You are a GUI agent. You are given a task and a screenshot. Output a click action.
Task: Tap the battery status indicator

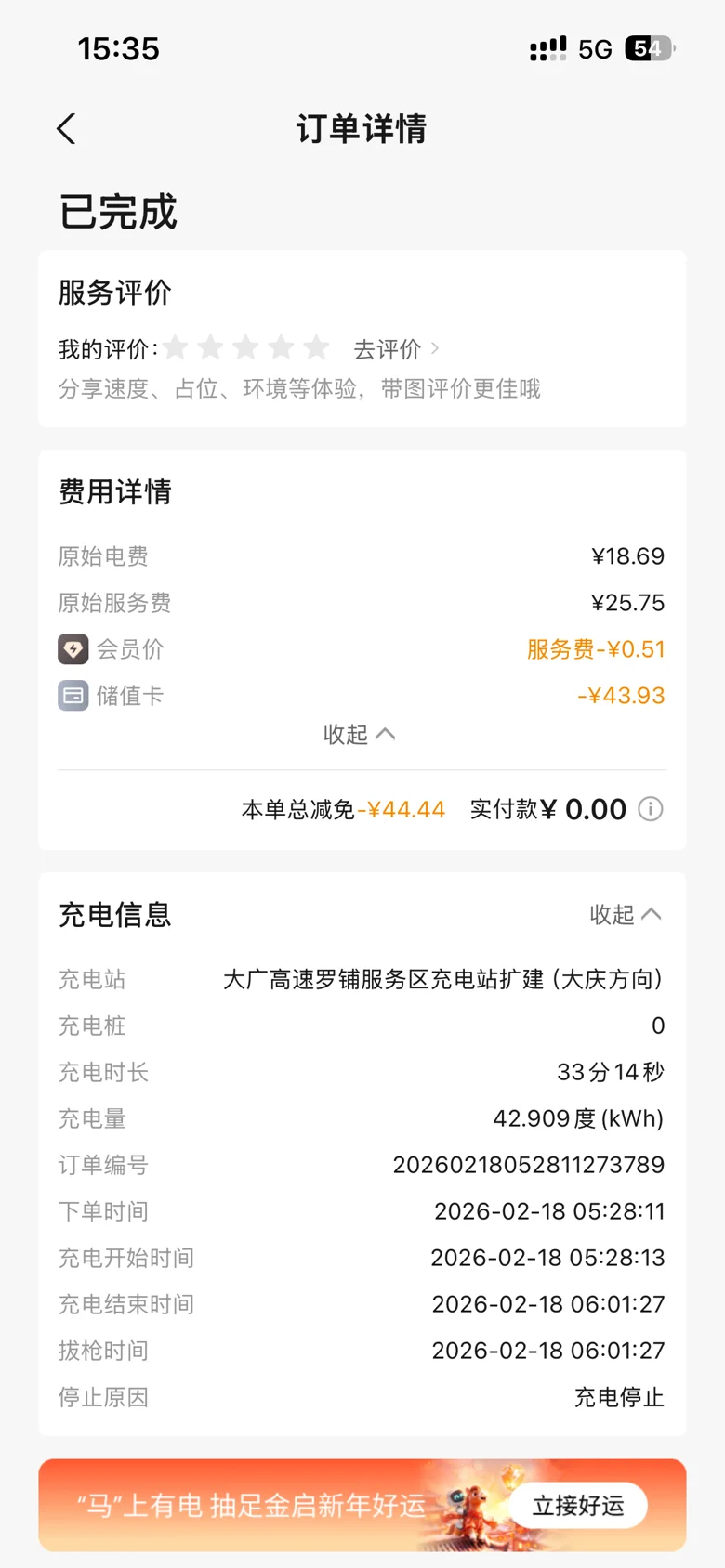pyautogui.click(x=649, y=49)
